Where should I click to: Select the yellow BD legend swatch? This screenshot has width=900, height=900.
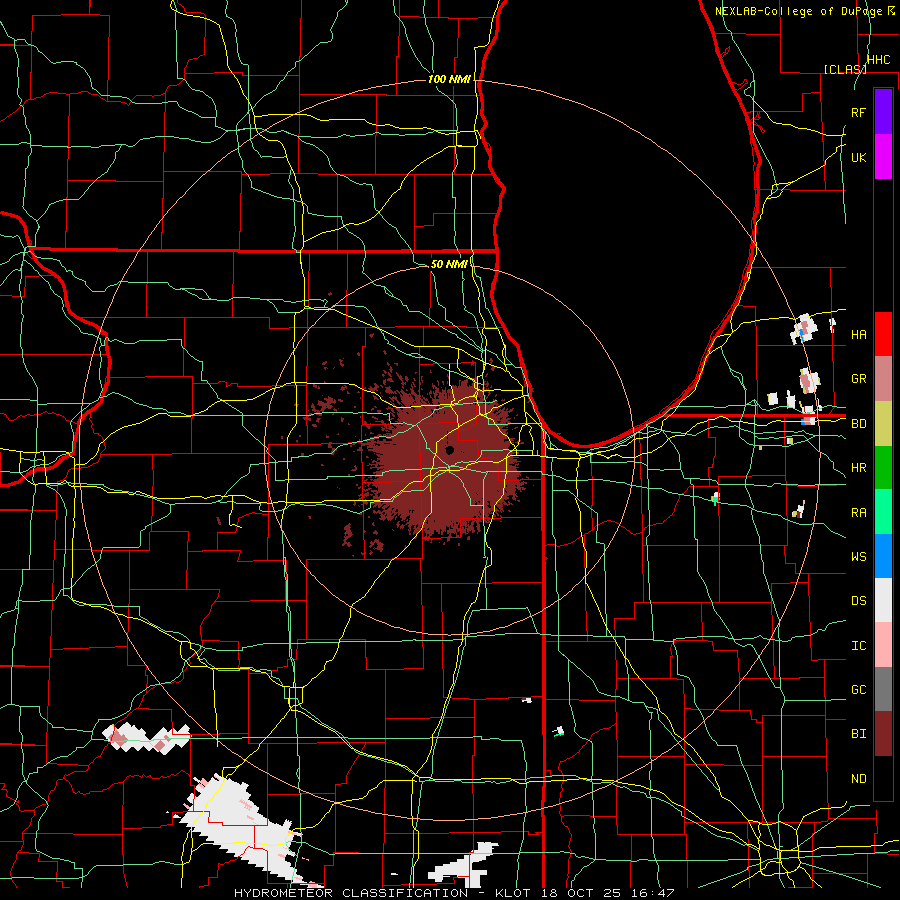[x=883, y=423]
